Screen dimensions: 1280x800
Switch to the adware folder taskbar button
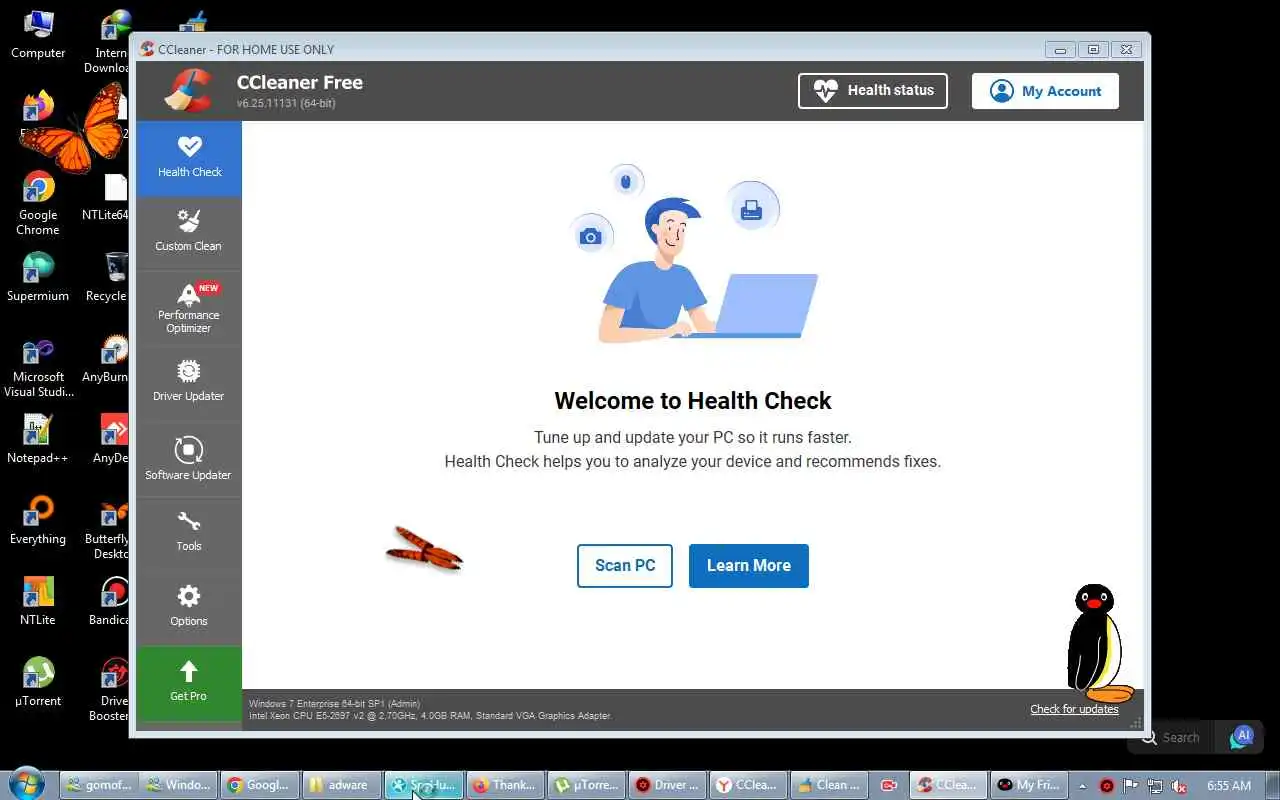coord(341,785)
